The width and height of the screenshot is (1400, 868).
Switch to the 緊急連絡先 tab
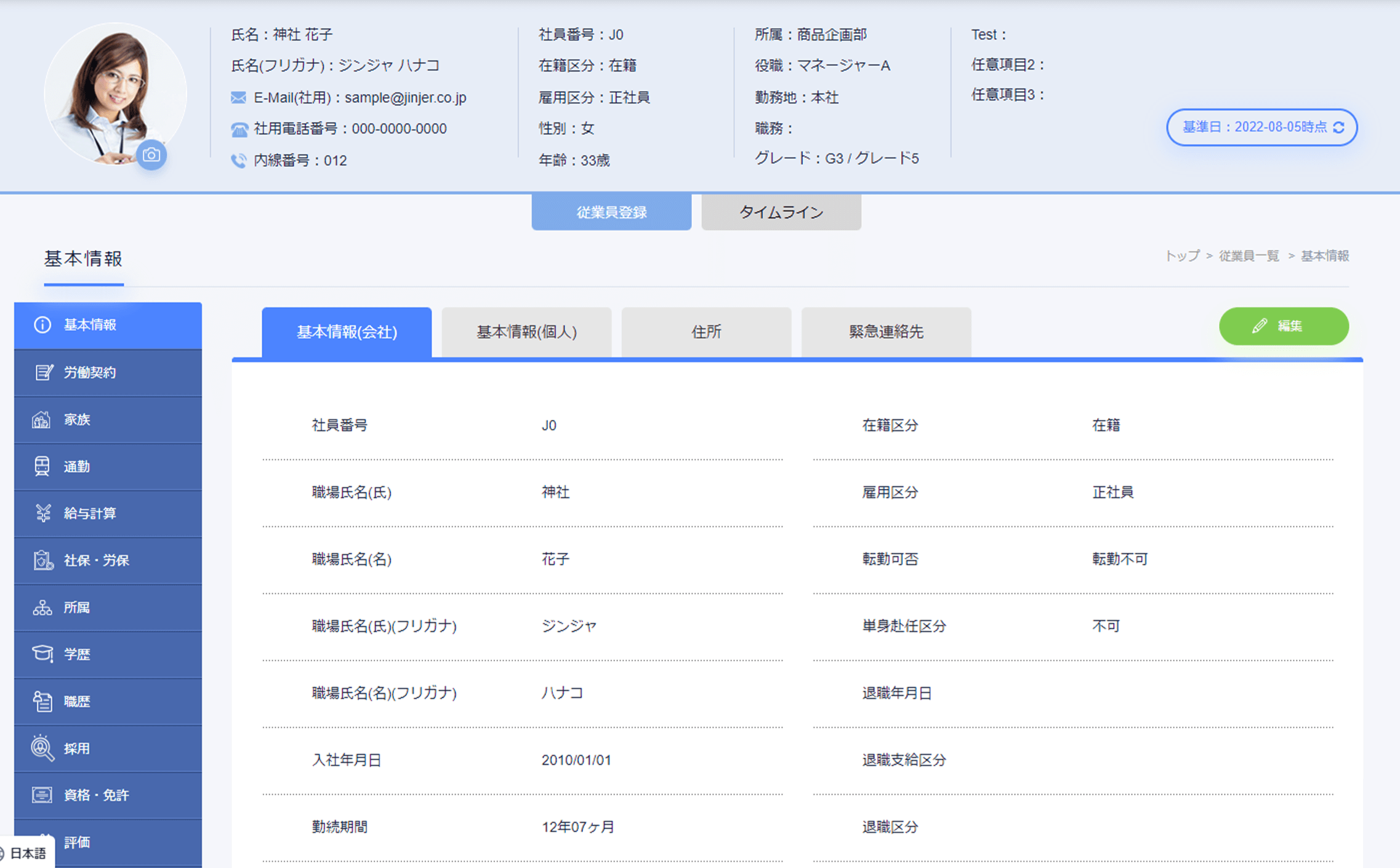[x=886, y=332]
